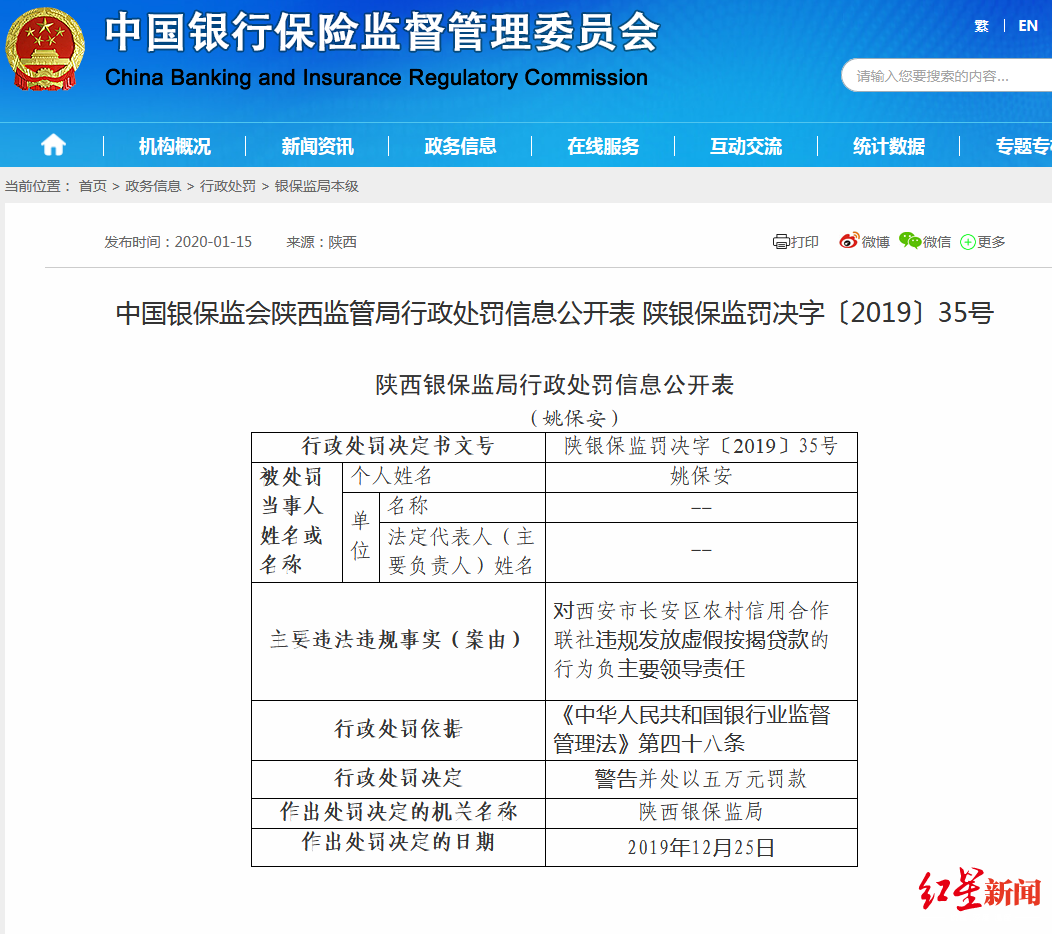Click the home icon in navigation bar

53,145
